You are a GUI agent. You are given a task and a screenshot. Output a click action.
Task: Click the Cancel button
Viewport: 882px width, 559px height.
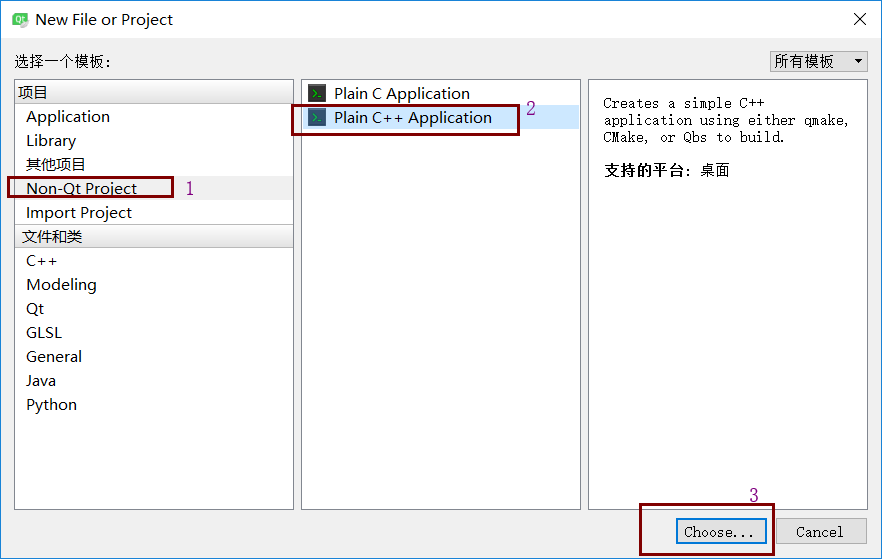(x=820, y=531)
